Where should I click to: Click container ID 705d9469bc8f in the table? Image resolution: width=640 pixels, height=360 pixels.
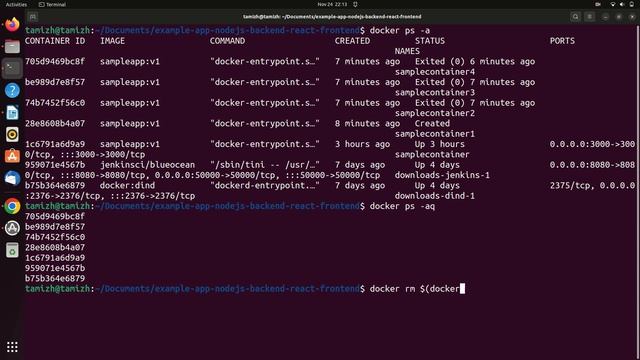[x=55, y=62]
